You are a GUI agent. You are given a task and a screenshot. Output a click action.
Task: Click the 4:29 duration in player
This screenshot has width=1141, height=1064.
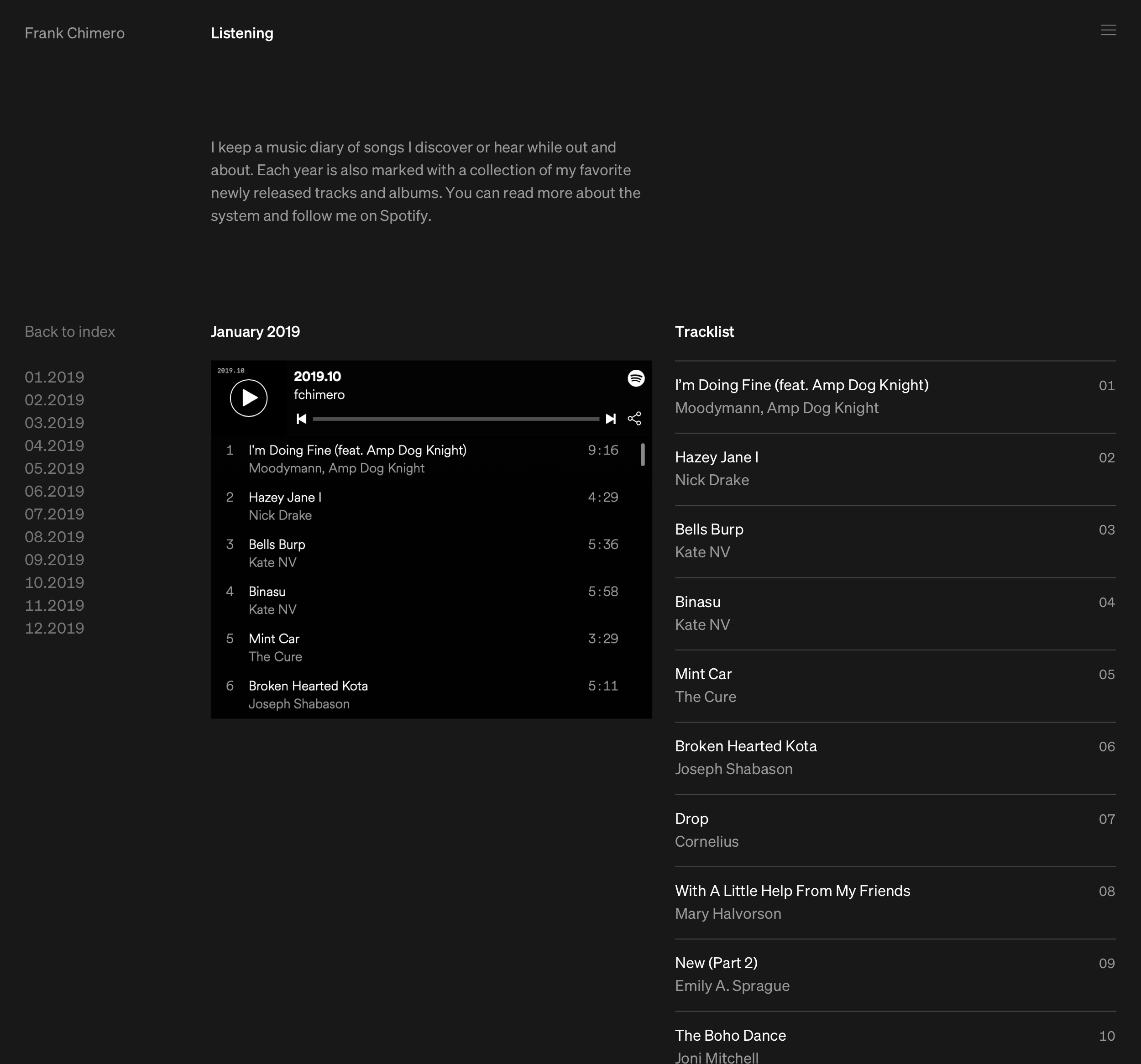click(602, 498)
